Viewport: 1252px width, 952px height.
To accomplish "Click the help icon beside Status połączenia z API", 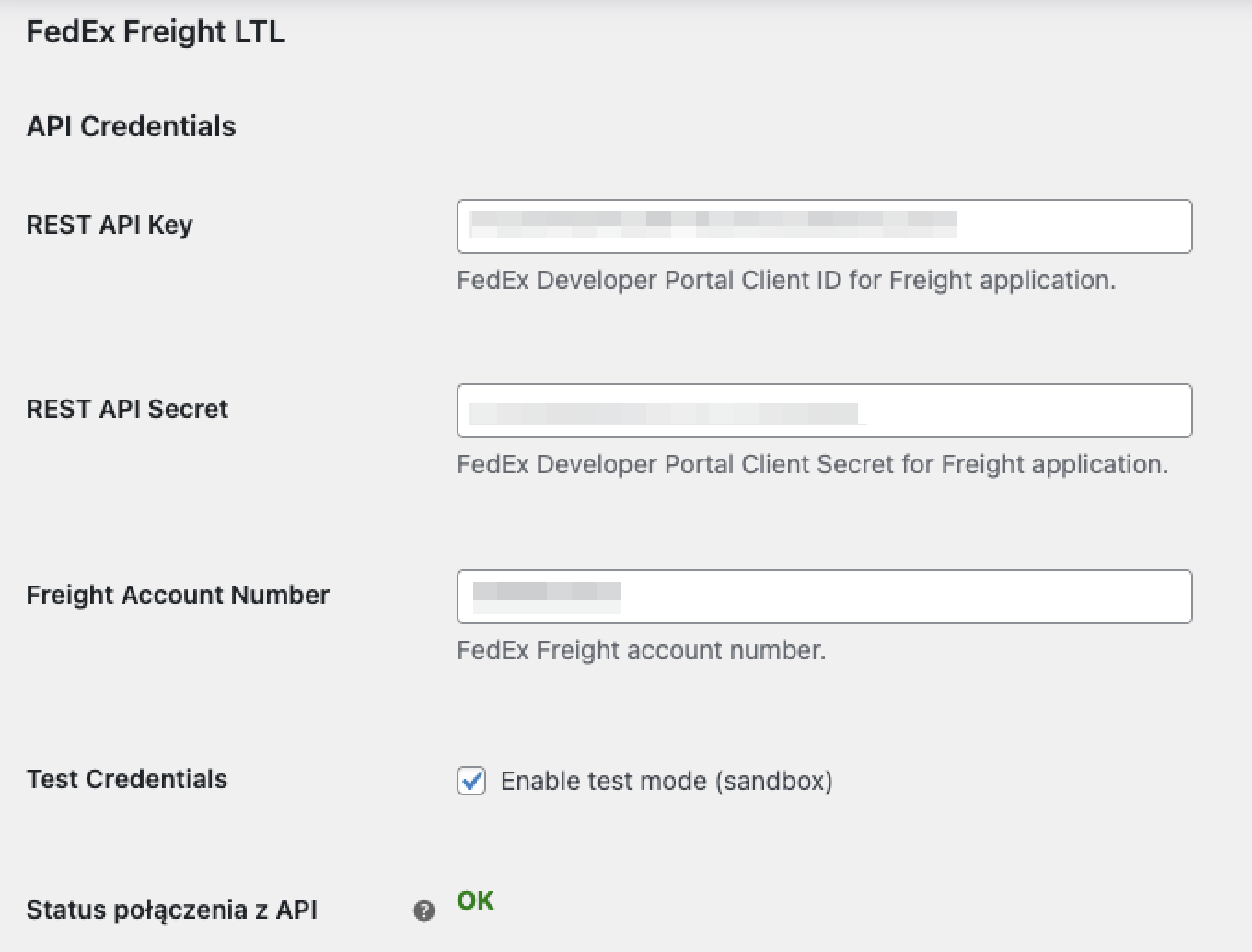I will [423, 911].
